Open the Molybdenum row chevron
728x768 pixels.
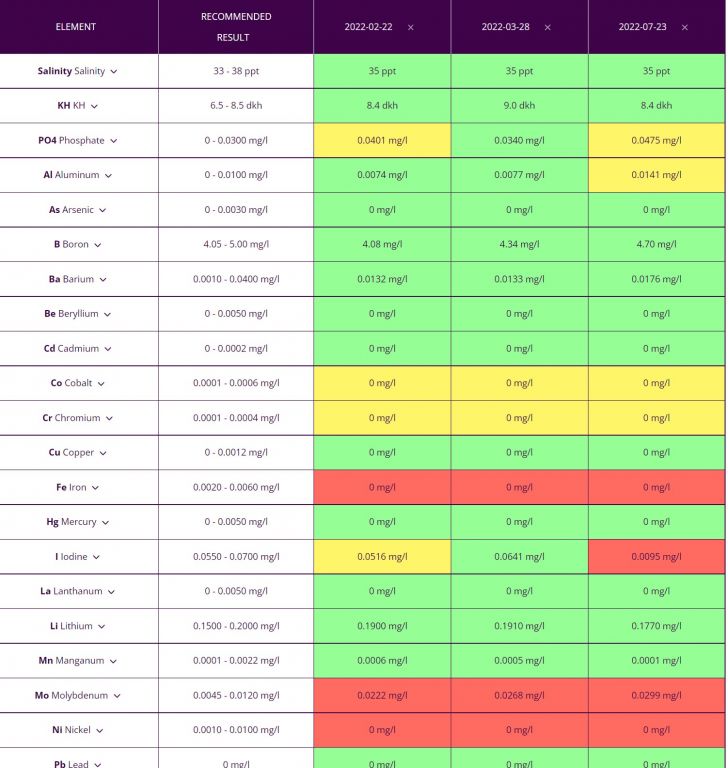pyautogui.click(x=117, y=696)
